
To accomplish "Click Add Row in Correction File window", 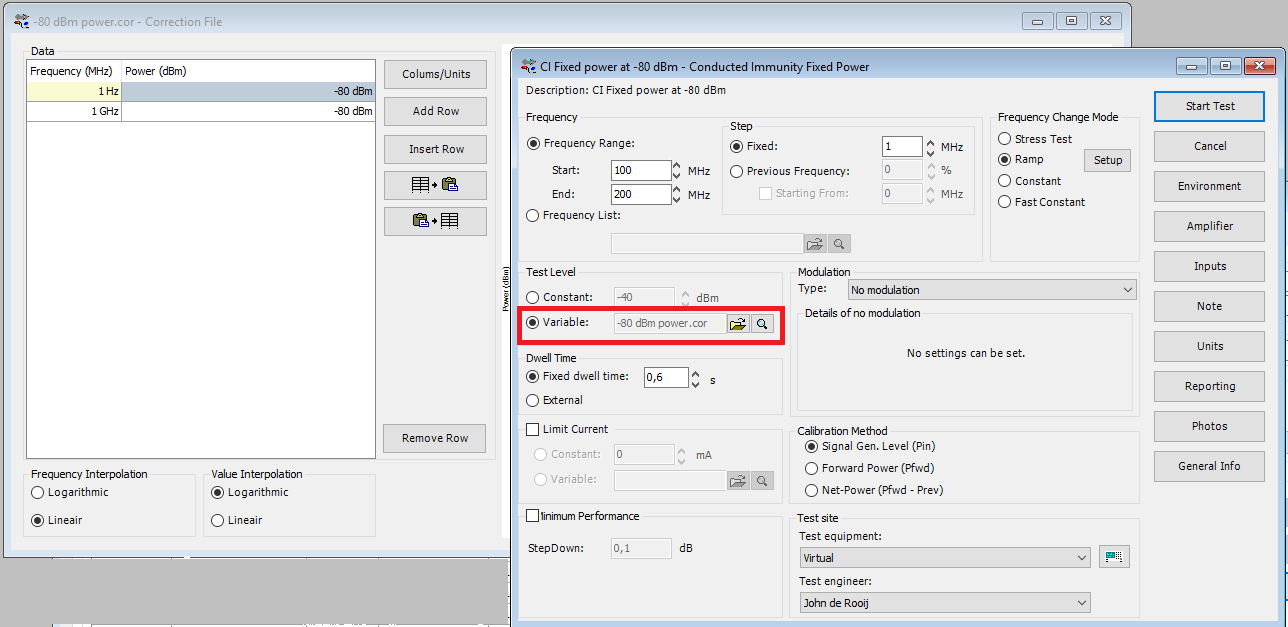I will pos(435,111).
